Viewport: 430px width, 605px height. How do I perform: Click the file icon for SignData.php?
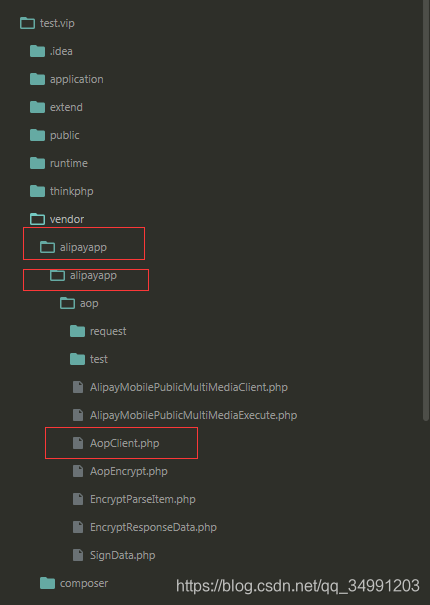point(78,555)
